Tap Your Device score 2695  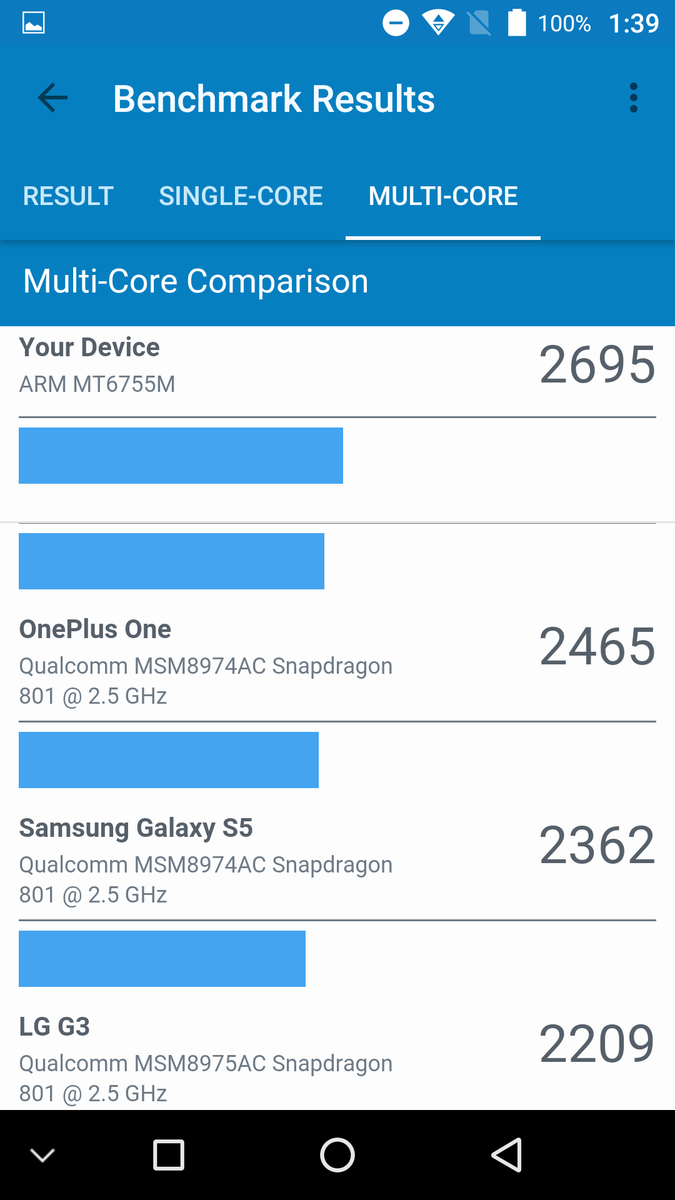(x=597, y=364)
